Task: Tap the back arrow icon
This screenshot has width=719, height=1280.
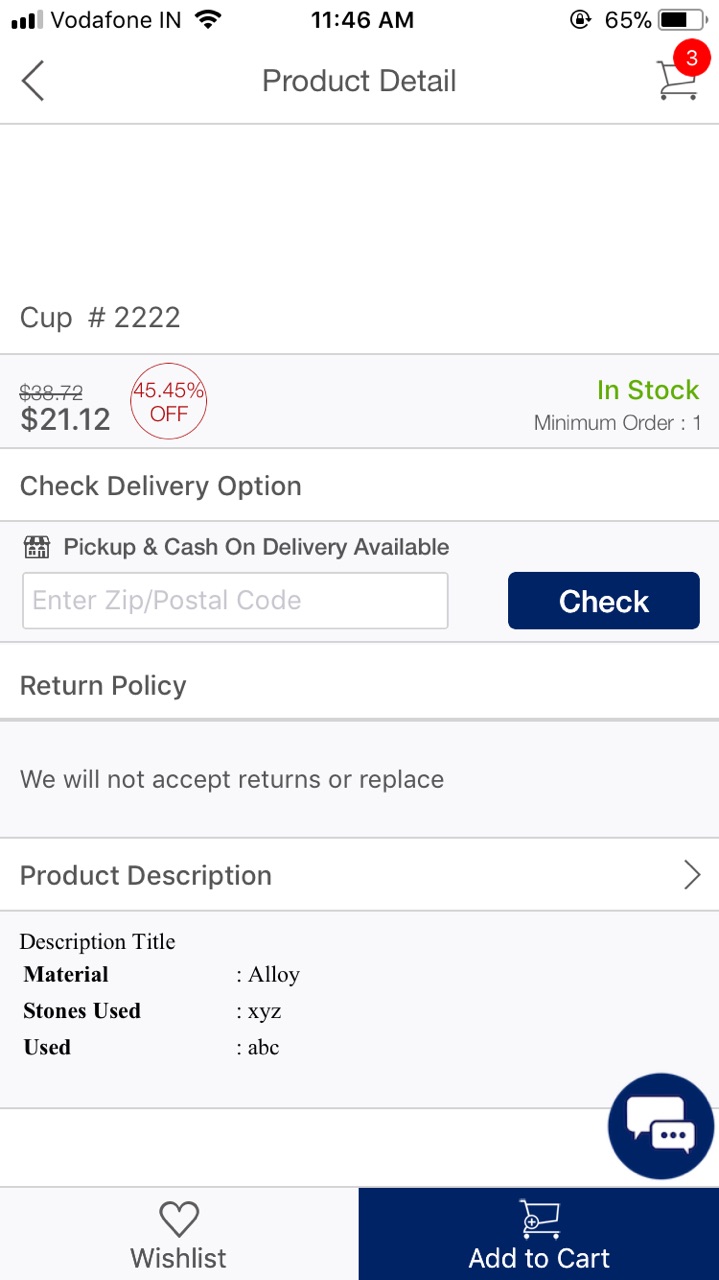Action: coord(33,81)
